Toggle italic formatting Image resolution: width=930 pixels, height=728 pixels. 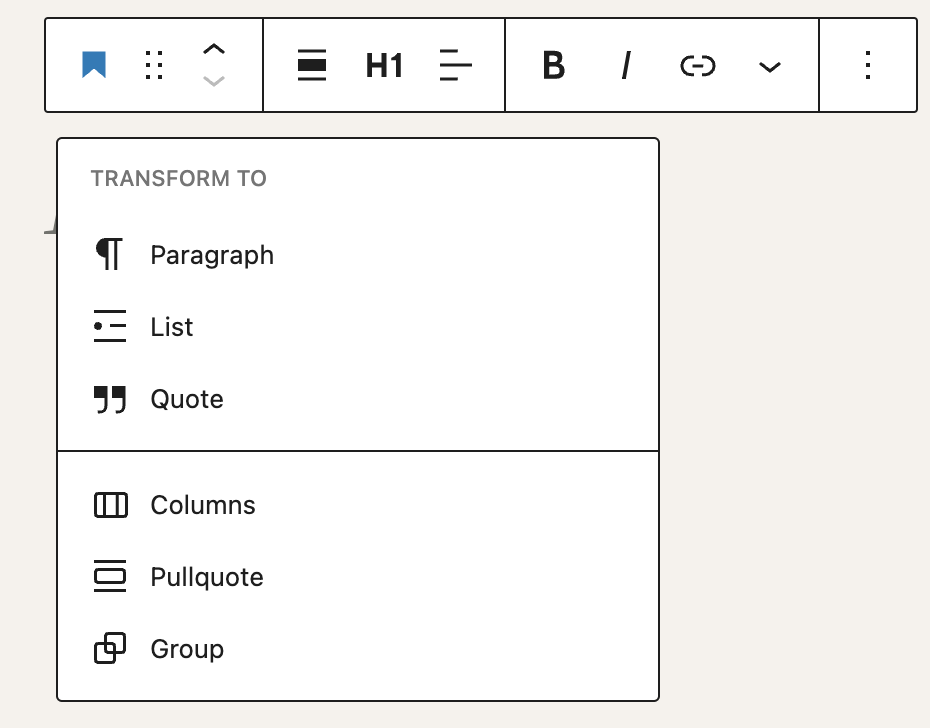[x=626, y=66]
